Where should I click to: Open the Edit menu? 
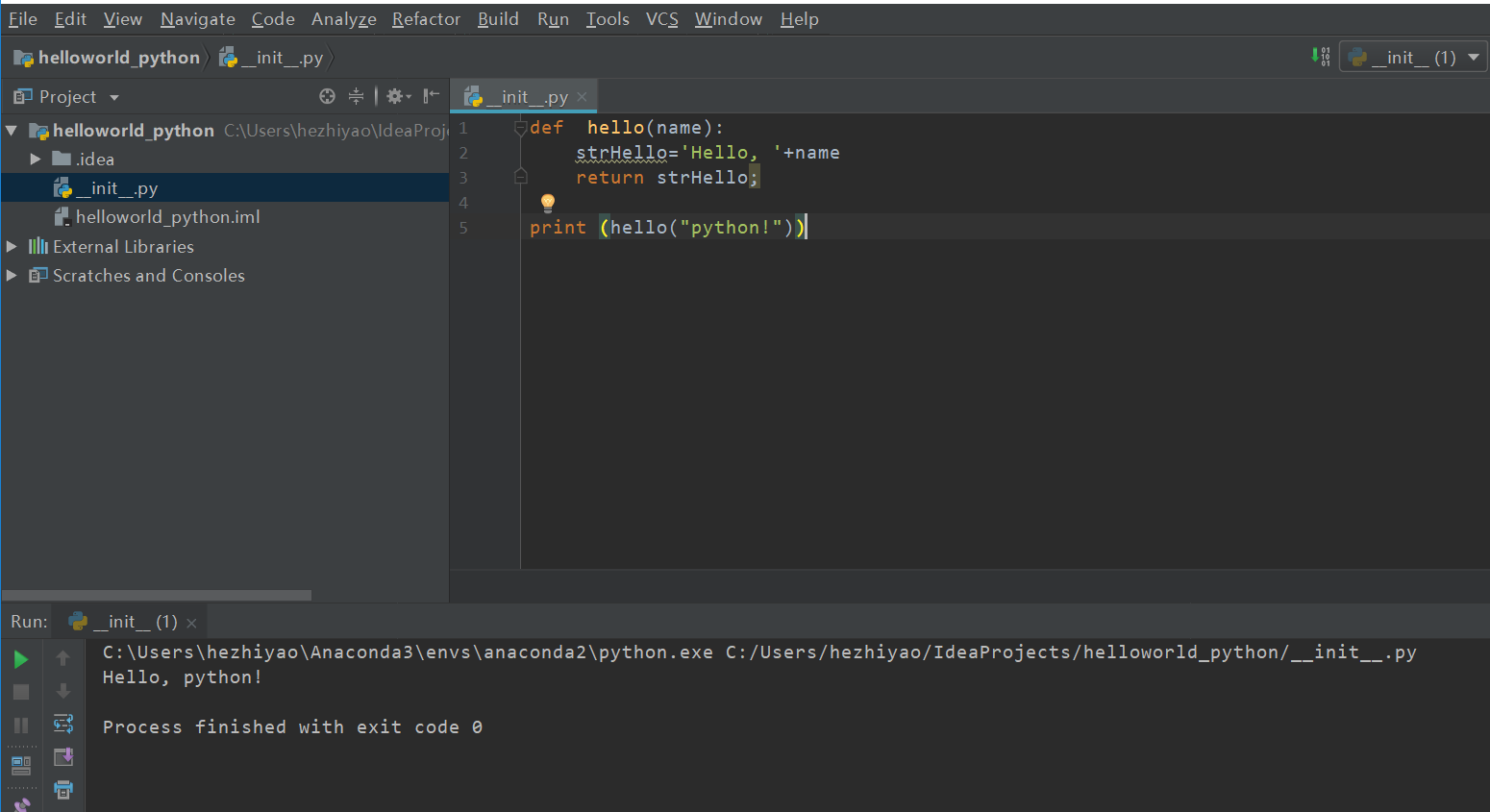(70, 19)
